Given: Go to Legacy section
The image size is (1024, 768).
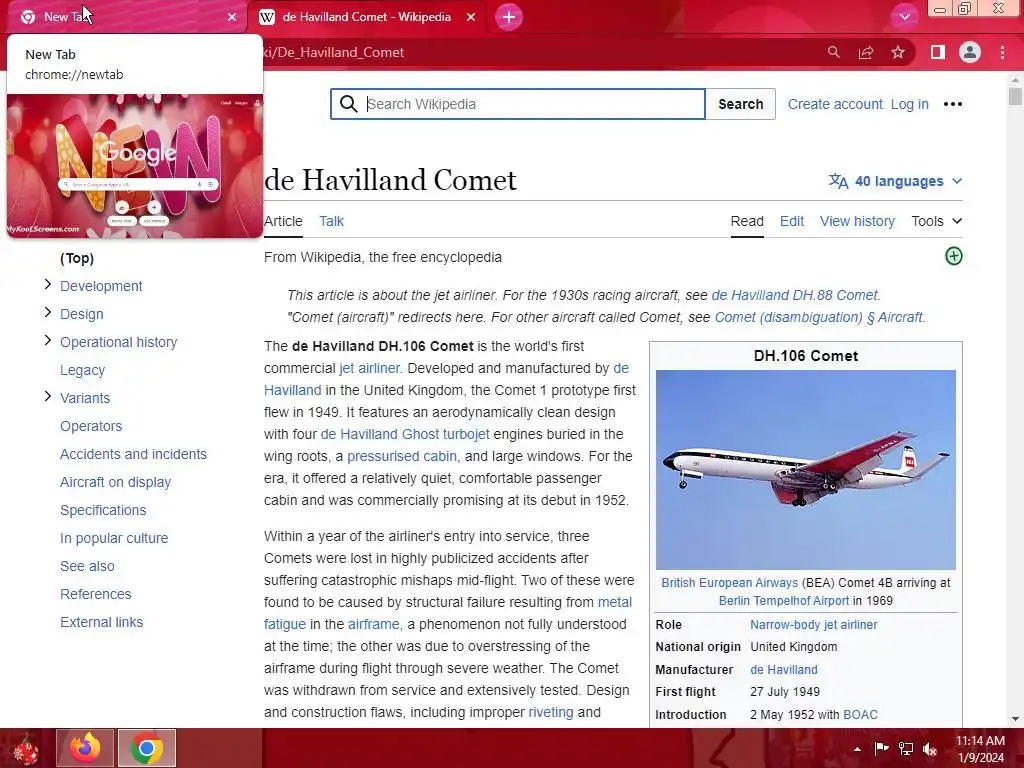Looking at the screenshot, I should [82, 370].
